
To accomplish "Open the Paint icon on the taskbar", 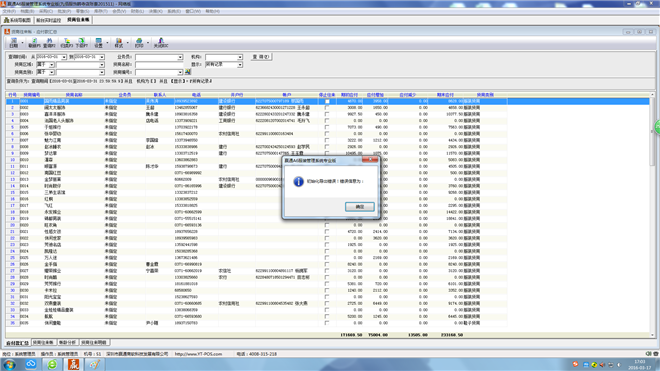I will click(95, 364).
